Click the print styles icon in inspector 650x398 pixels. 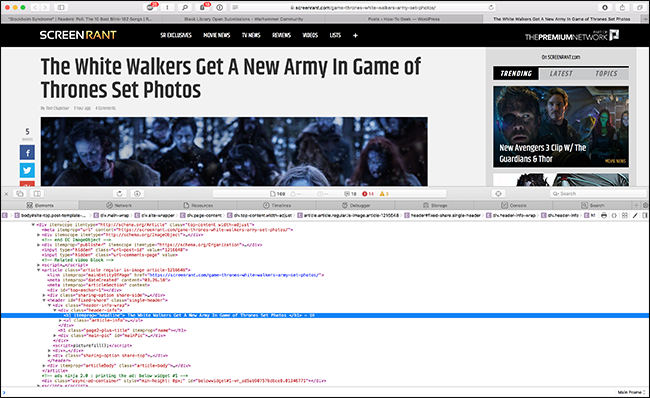click(604, 215)
